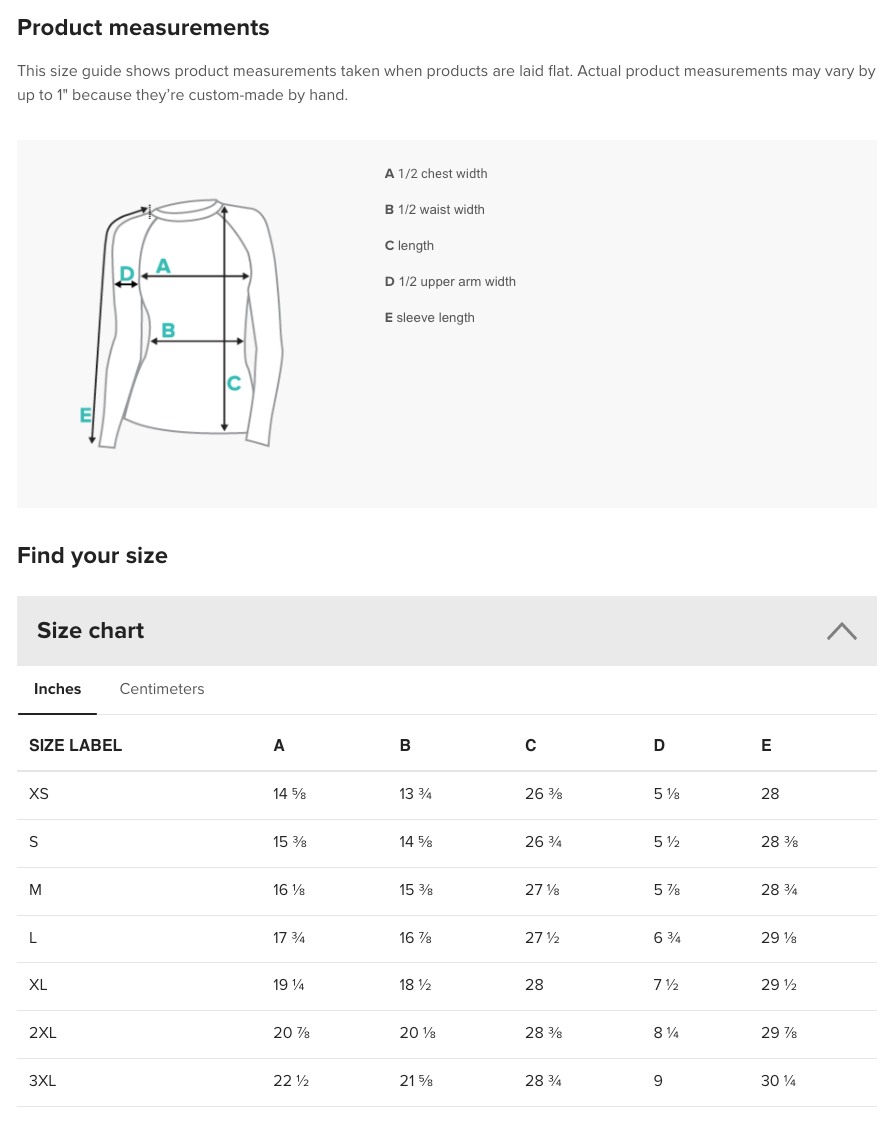
Task: Click the teal C length label on diagram
Action: [234, 383]
